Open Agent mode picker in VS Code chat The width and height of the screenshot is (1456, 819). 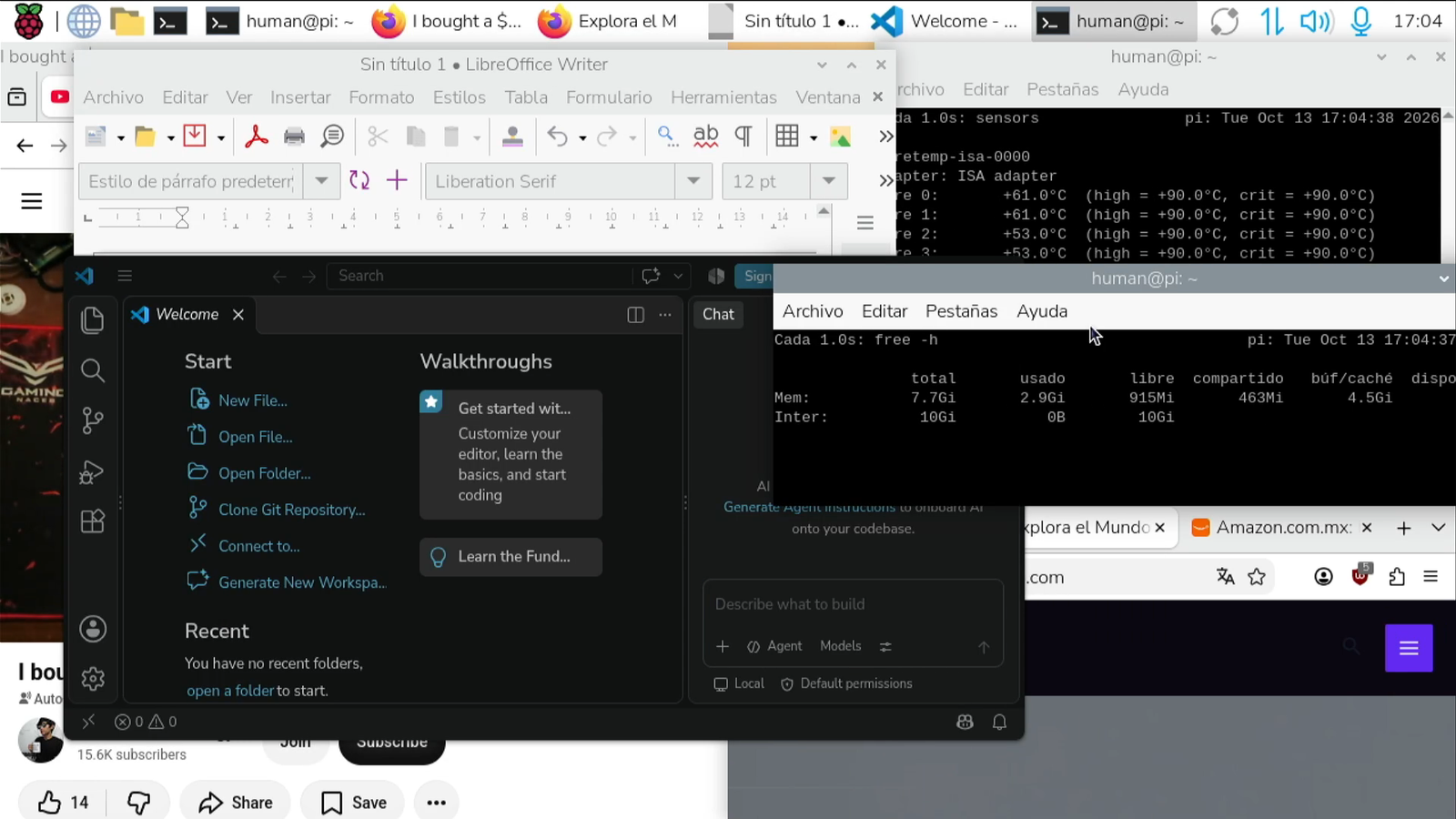[774, 646]
